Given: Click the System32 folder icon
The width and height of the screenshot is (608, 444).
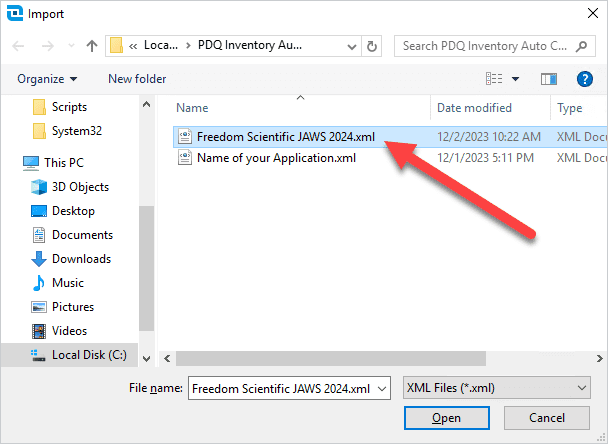Looking at the screenshot, I should (39, 131).
